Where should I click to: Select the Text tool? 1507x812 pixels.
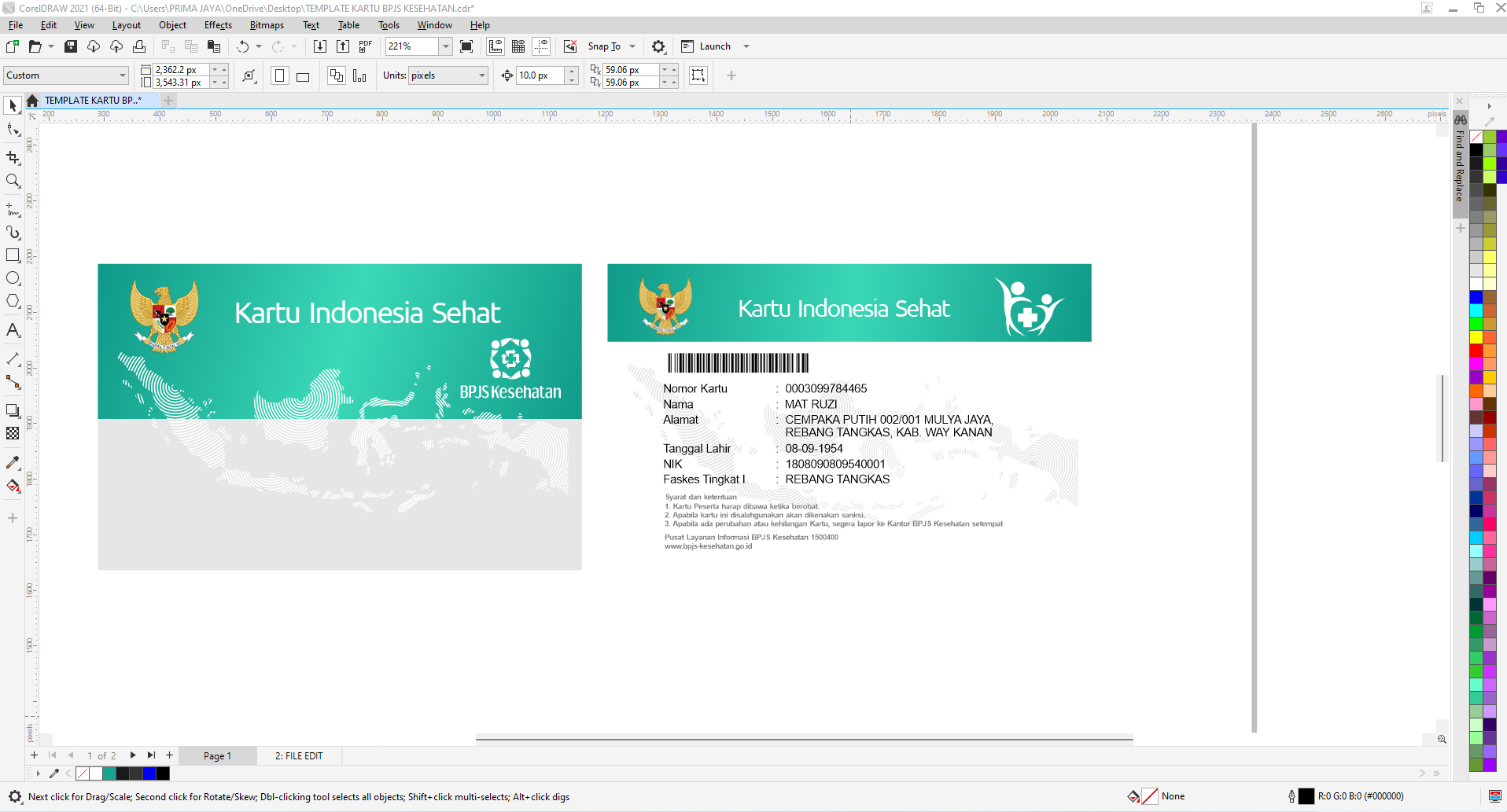[x=13, y=330]
